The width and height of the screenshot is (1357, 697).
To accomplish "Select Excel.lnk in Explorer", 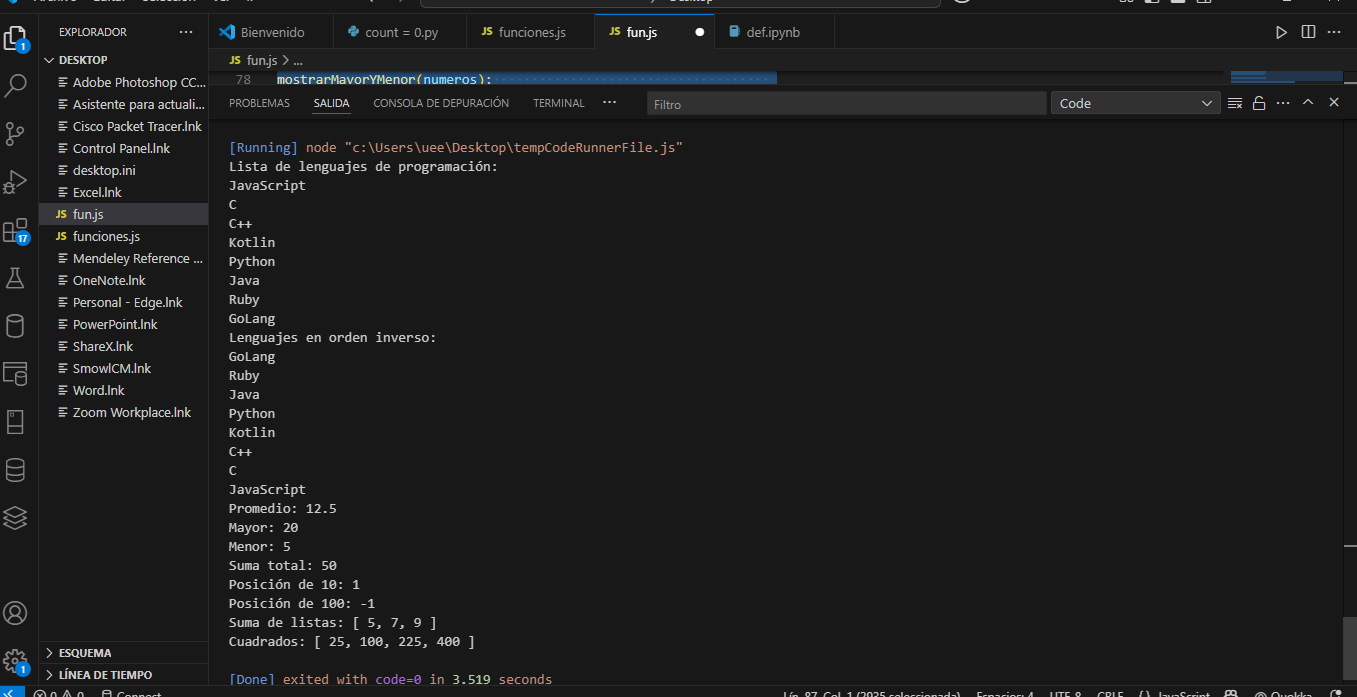I will [125, 192].
